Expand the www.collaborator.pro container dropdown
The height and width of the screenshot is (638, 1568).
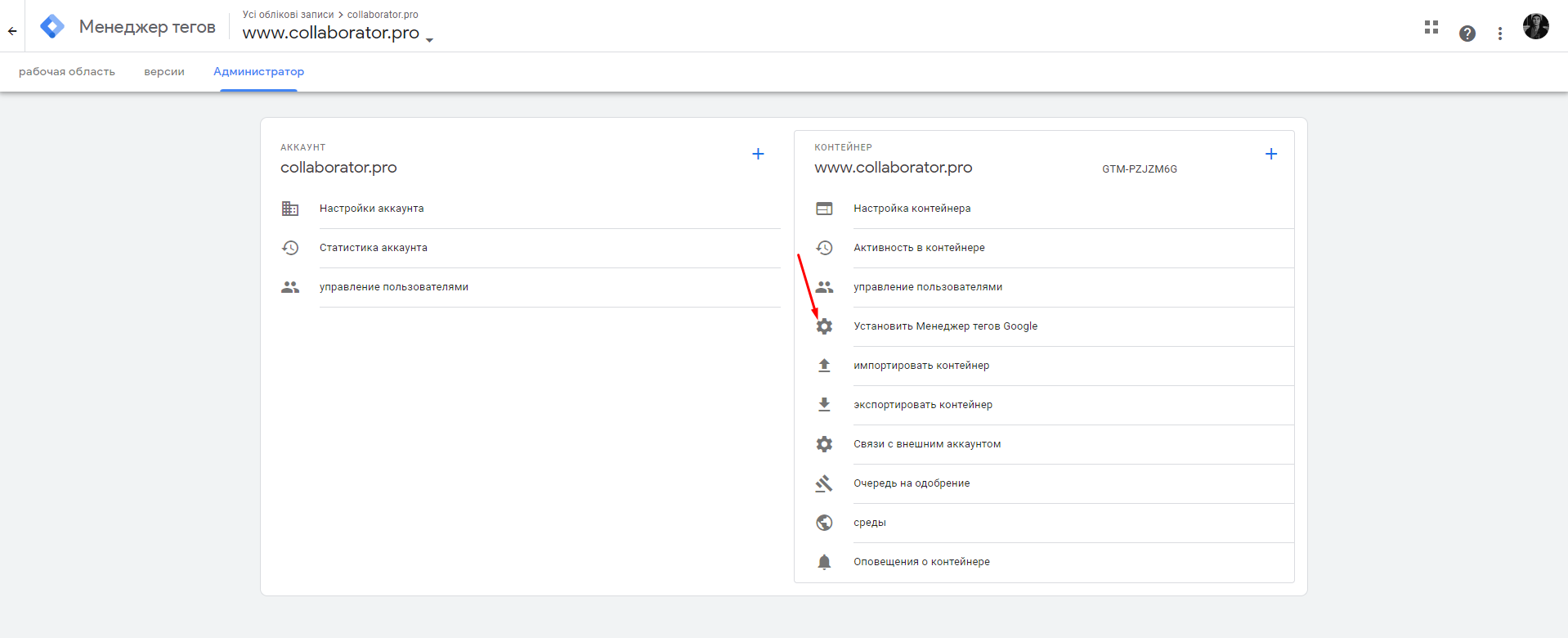pyautogui.click(x=429, y=39)
